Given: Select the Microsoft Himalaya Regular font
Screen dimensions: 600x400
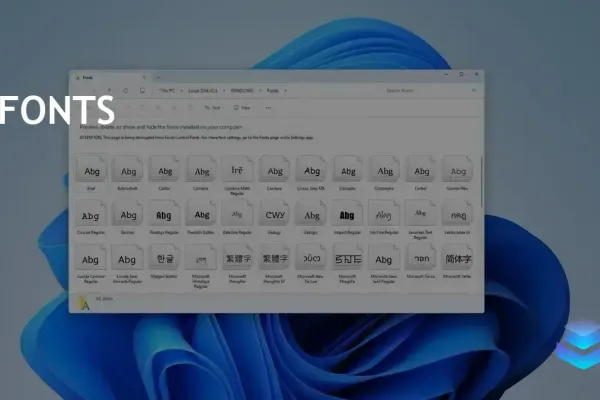Looking at the screenshot, I should point(201,257).
